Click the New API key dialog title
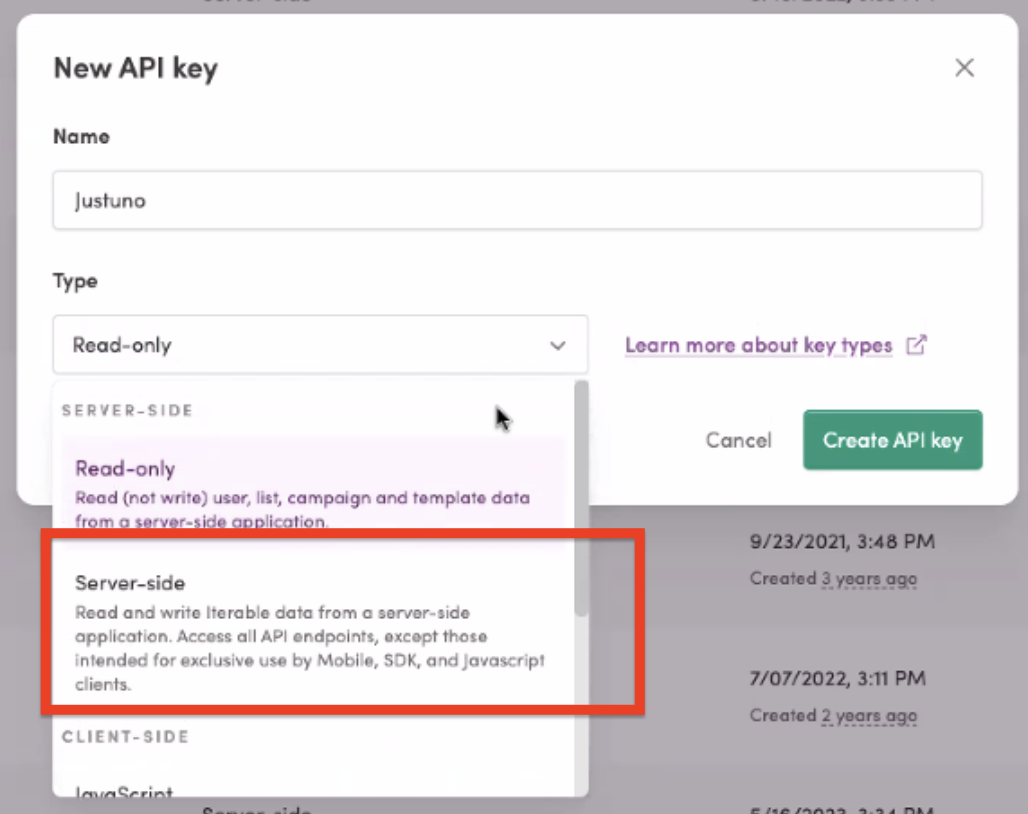Image resolution: width=1028 pixels, height=814 pixels. (x=135, y=68)
